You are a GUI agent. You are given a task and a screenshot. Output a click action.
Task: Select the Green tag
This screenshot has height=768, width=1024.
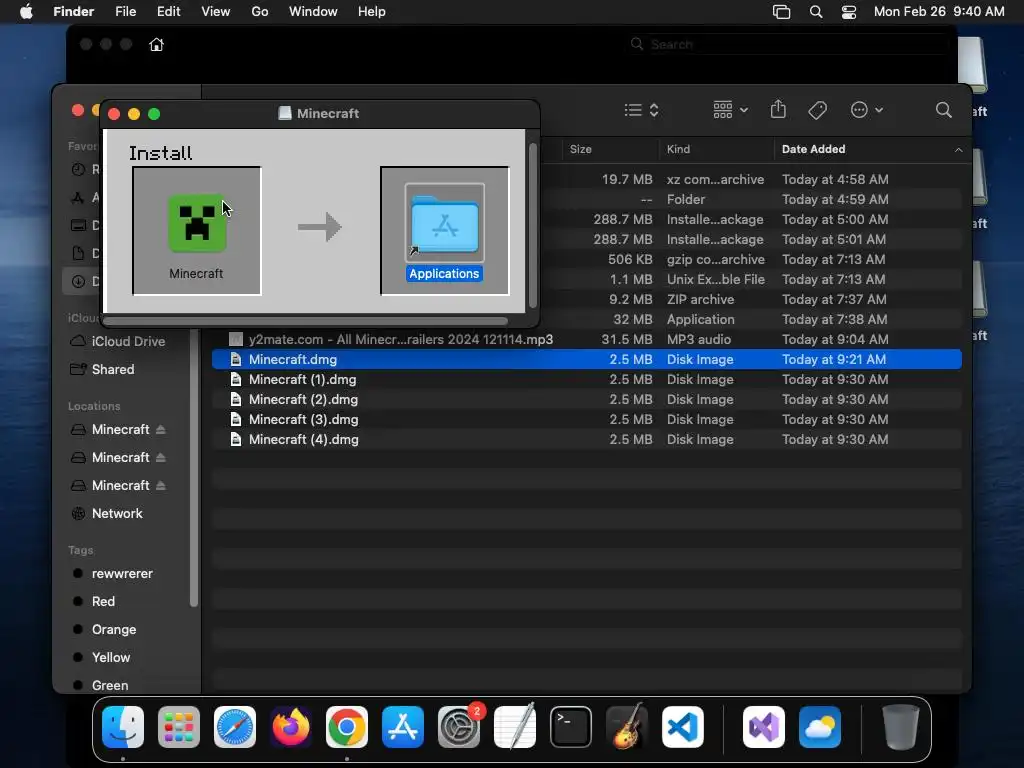(x=110, y=685)
